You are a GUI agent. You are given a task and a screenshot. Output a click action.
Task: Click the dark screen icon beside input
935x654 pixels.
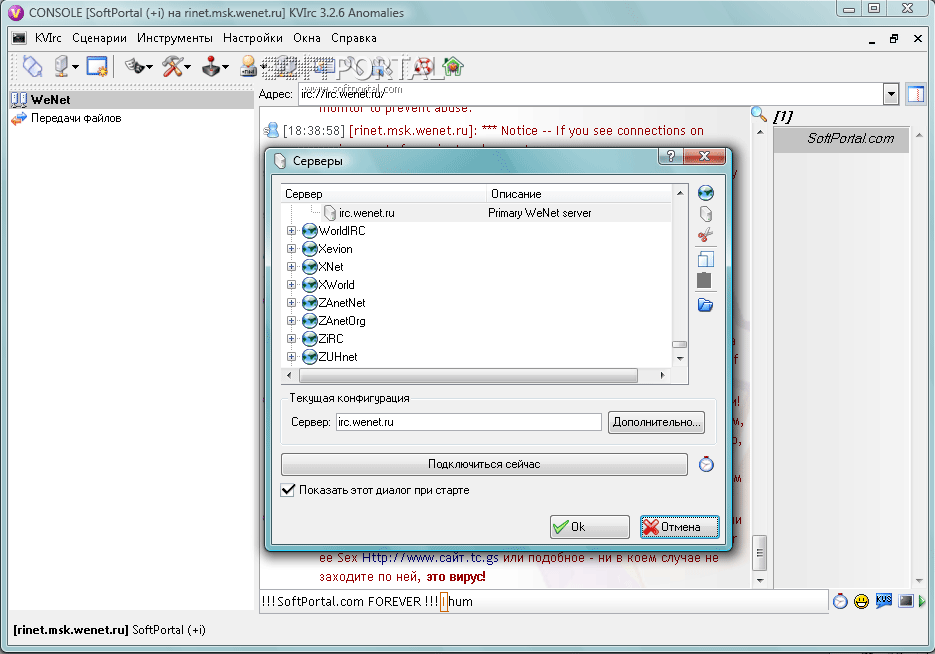click(906, 601)
